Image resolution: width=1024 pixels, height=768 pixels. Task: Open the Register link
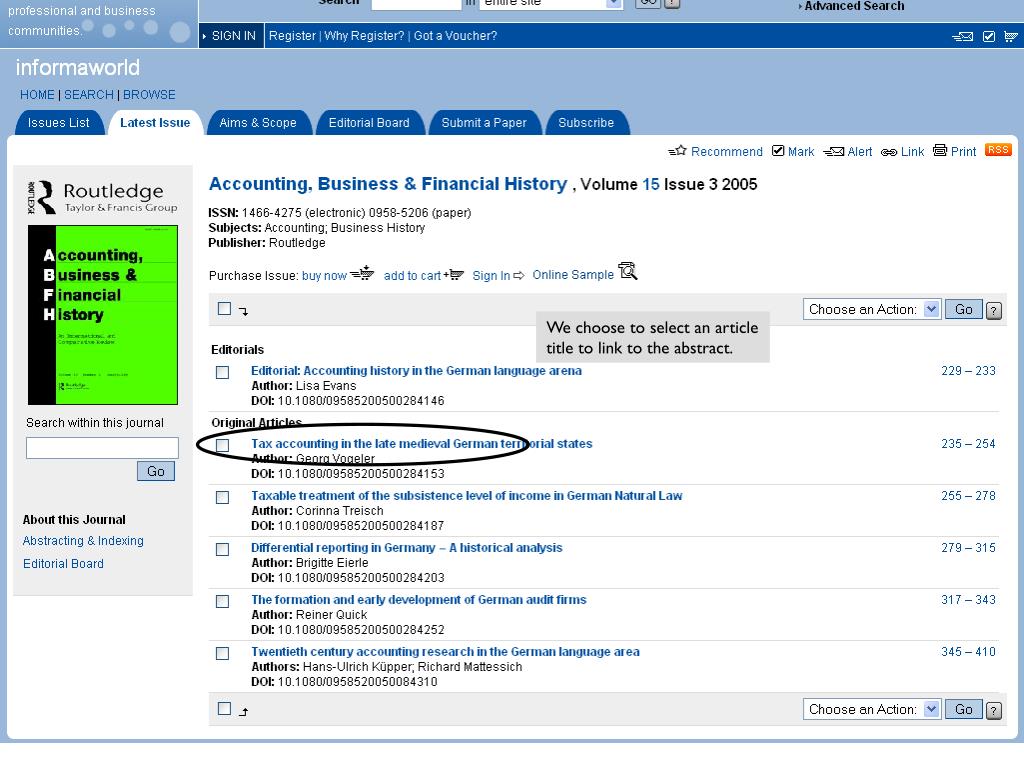coord(292,36)
